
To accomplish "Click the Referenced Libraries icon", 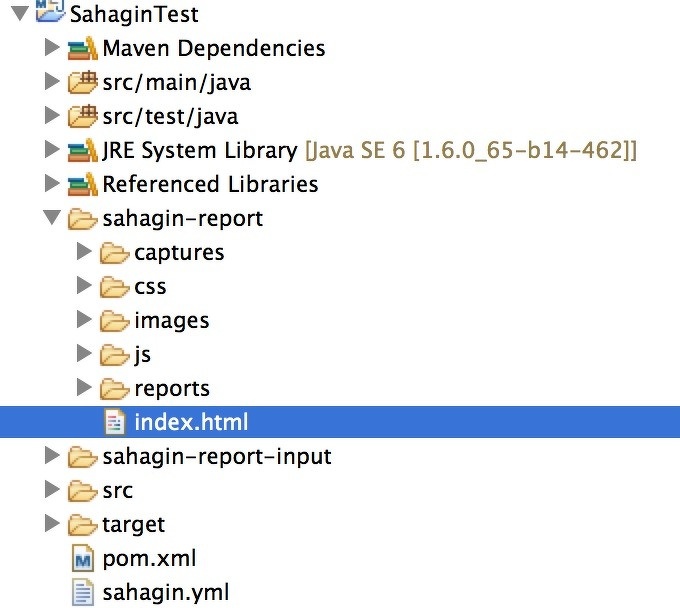I will (82, 184).
